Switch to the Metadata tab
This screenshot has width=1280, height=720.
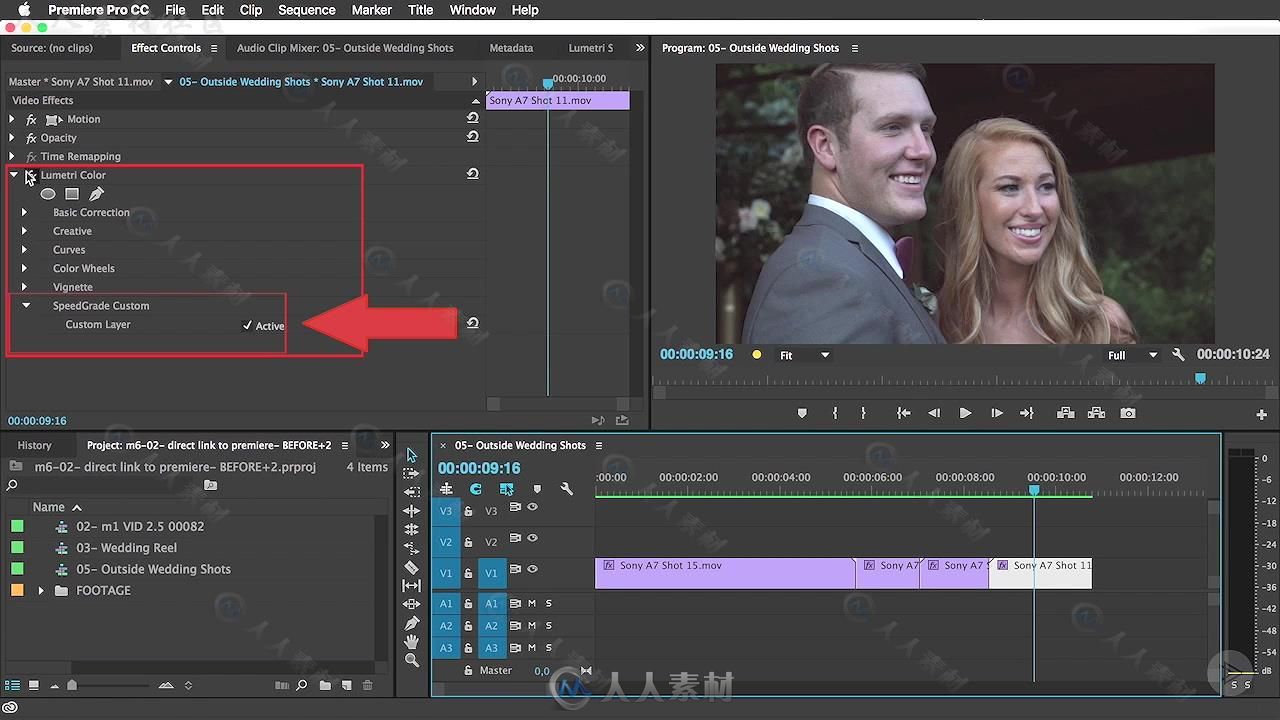pos(511,48)
